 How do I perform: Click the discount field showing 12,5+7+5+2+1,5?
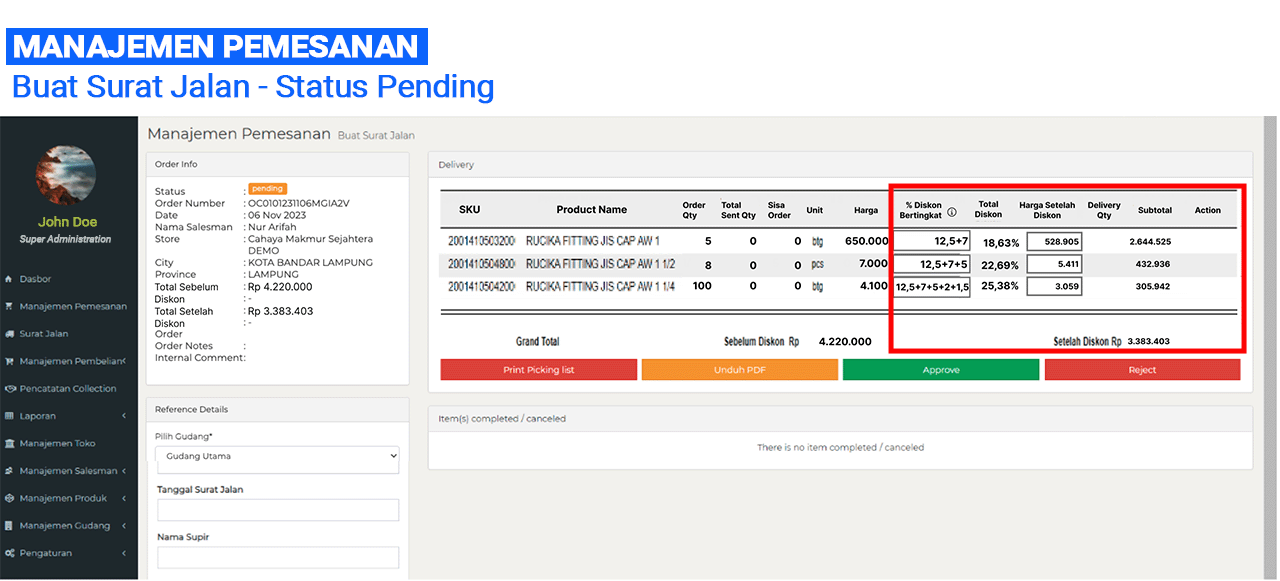pyautogui.click(x=932, y=287)
